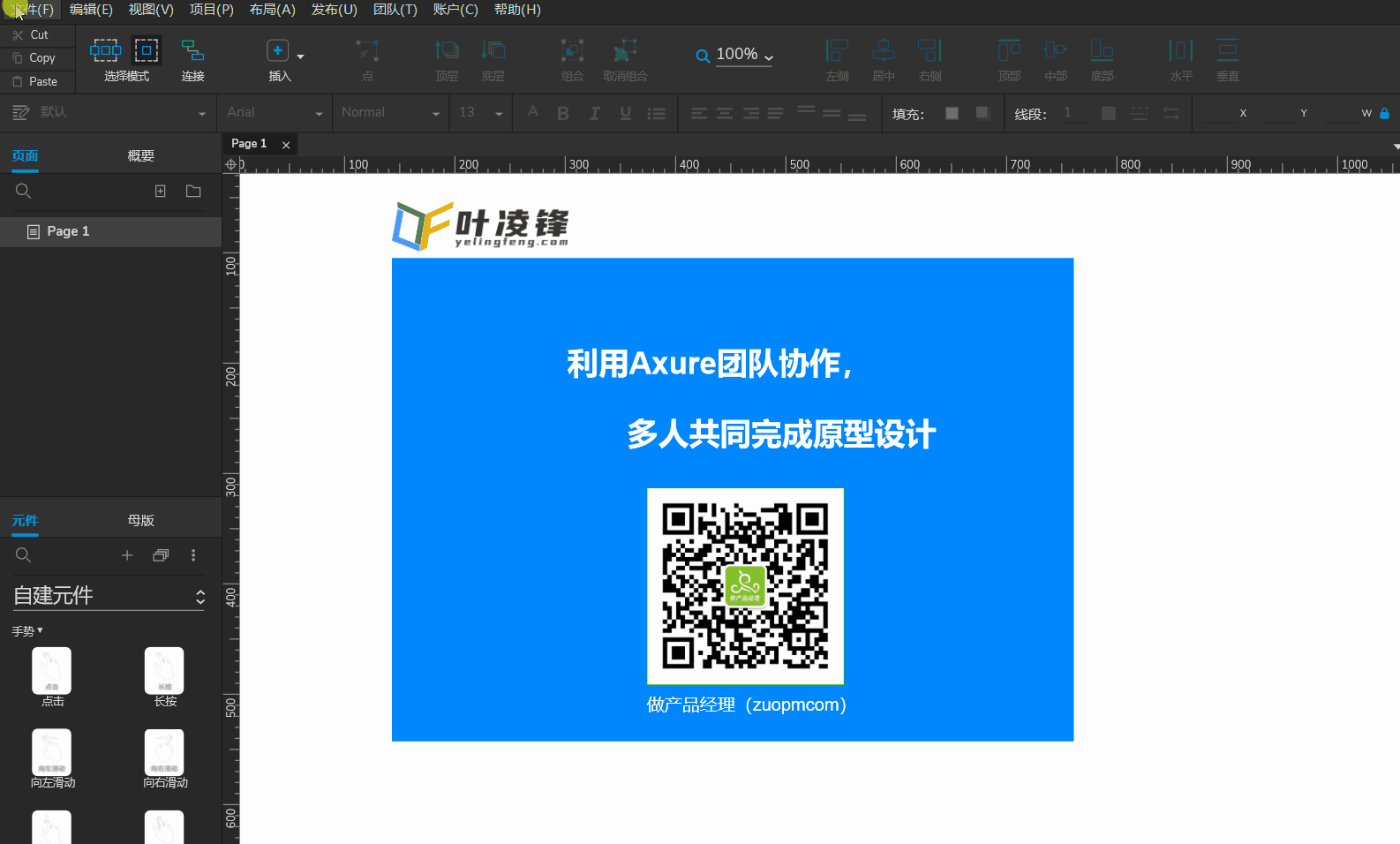Align widgets middle with 中部 icon

[1056, 50]
